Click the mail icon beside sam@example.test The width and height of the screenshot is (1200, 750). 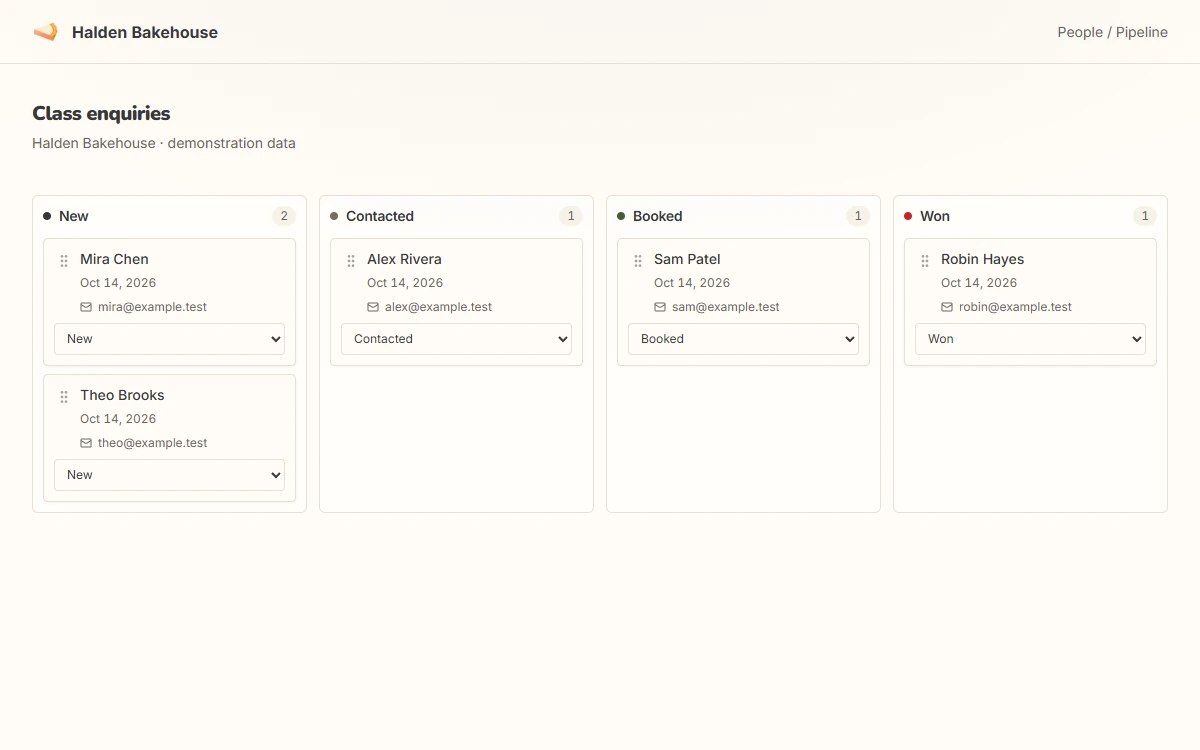660,307
